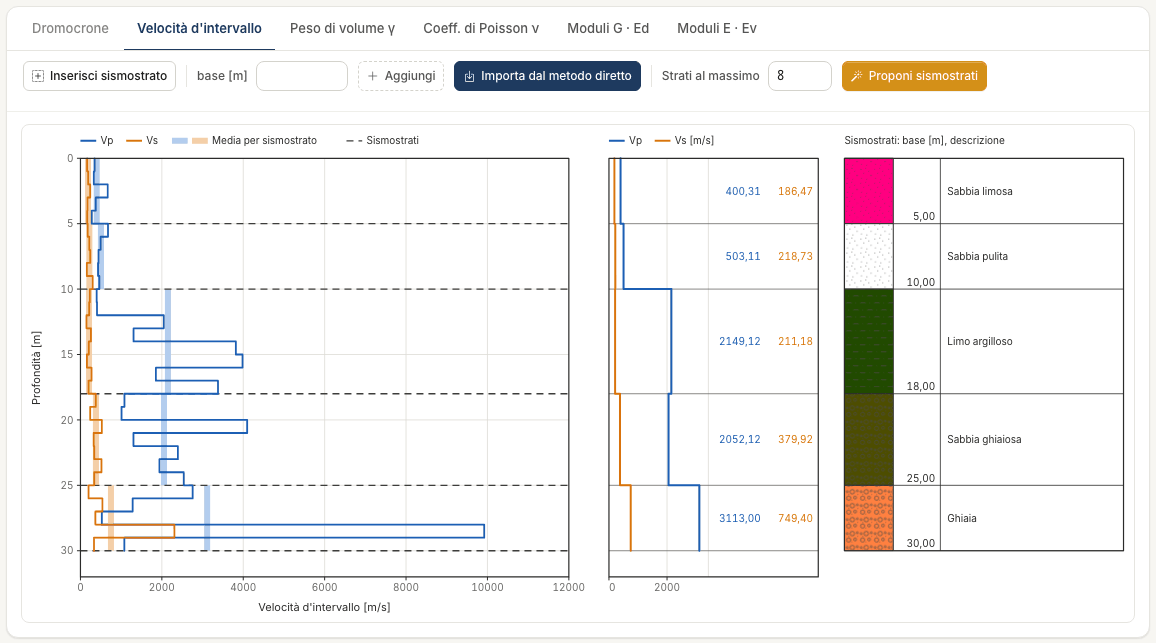Select the Sabbia pulita description
The image size is (1156, 643).
[977, 256]
